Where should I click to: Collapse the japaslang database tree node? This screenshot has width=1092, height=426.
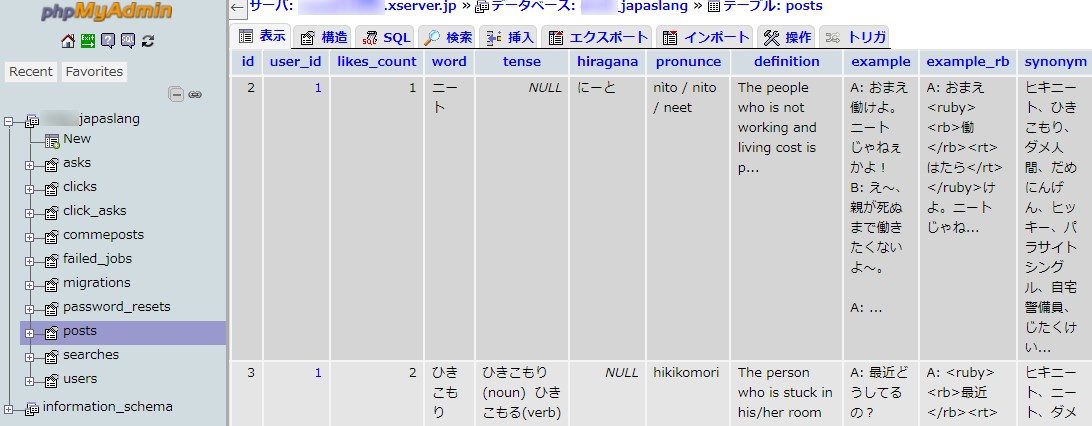click(10, 119)
